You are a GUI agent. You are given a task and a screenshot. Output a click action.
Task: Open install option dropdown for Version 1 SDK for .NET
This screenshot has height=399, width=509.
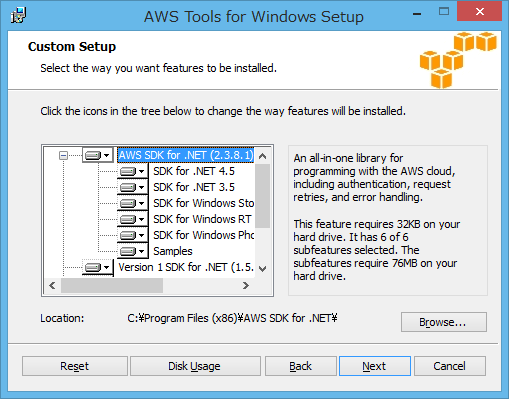point(98,267)
